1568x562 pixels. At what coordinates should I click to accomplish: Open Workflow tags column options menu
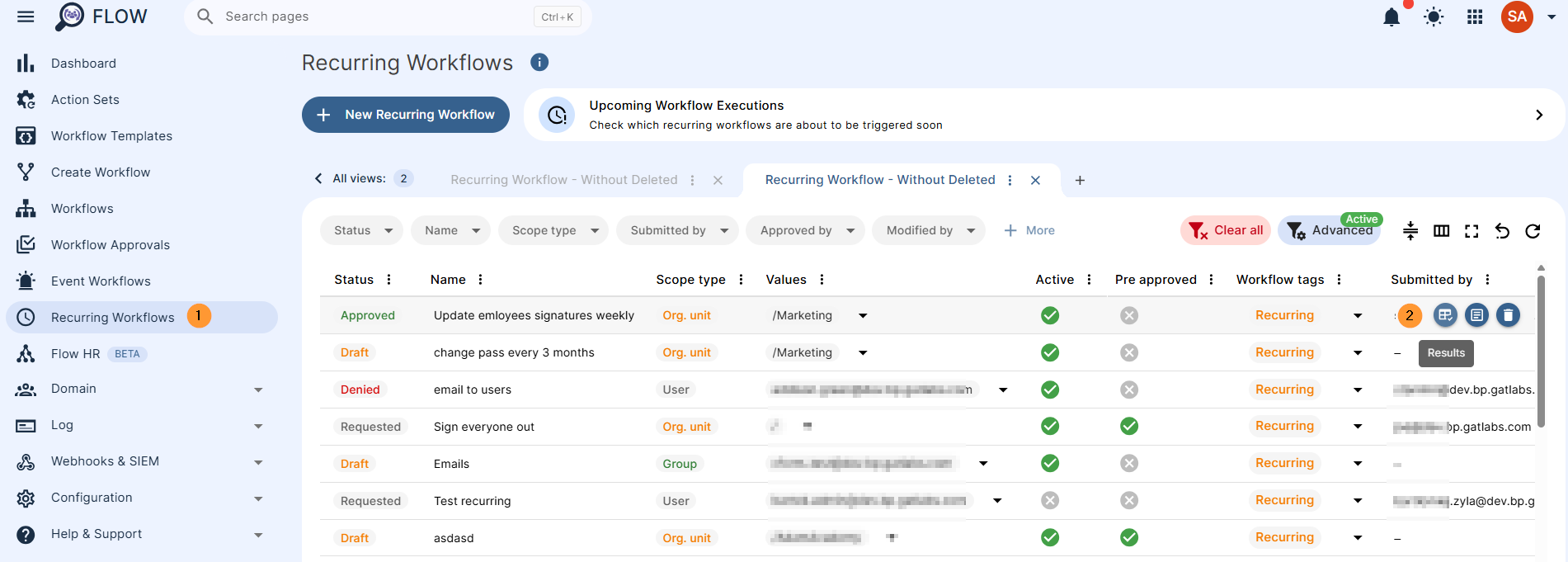click(1339, 280)
